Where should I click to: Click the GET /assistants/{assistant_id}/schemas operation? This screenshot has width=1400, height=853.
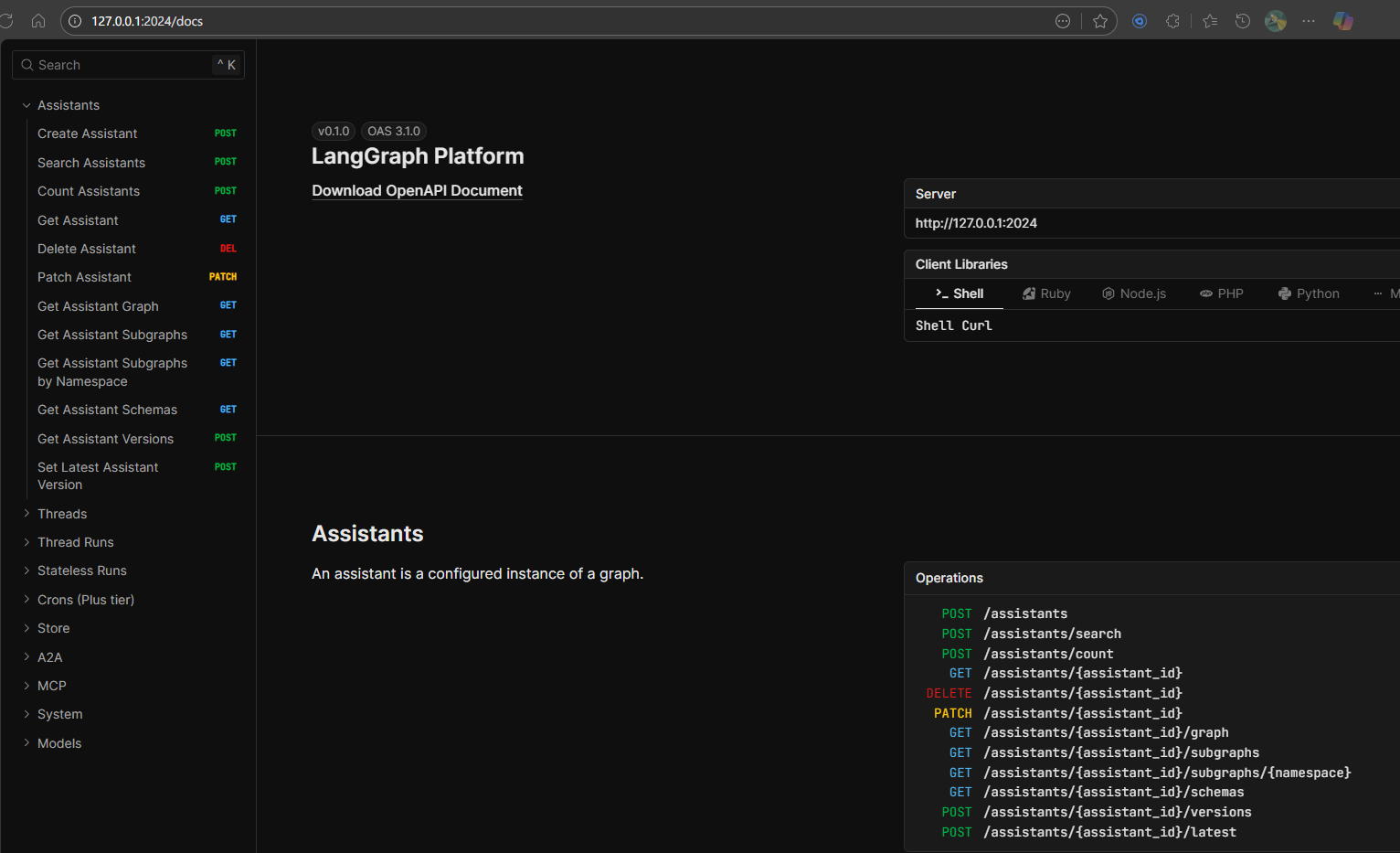click(1097, 792)
